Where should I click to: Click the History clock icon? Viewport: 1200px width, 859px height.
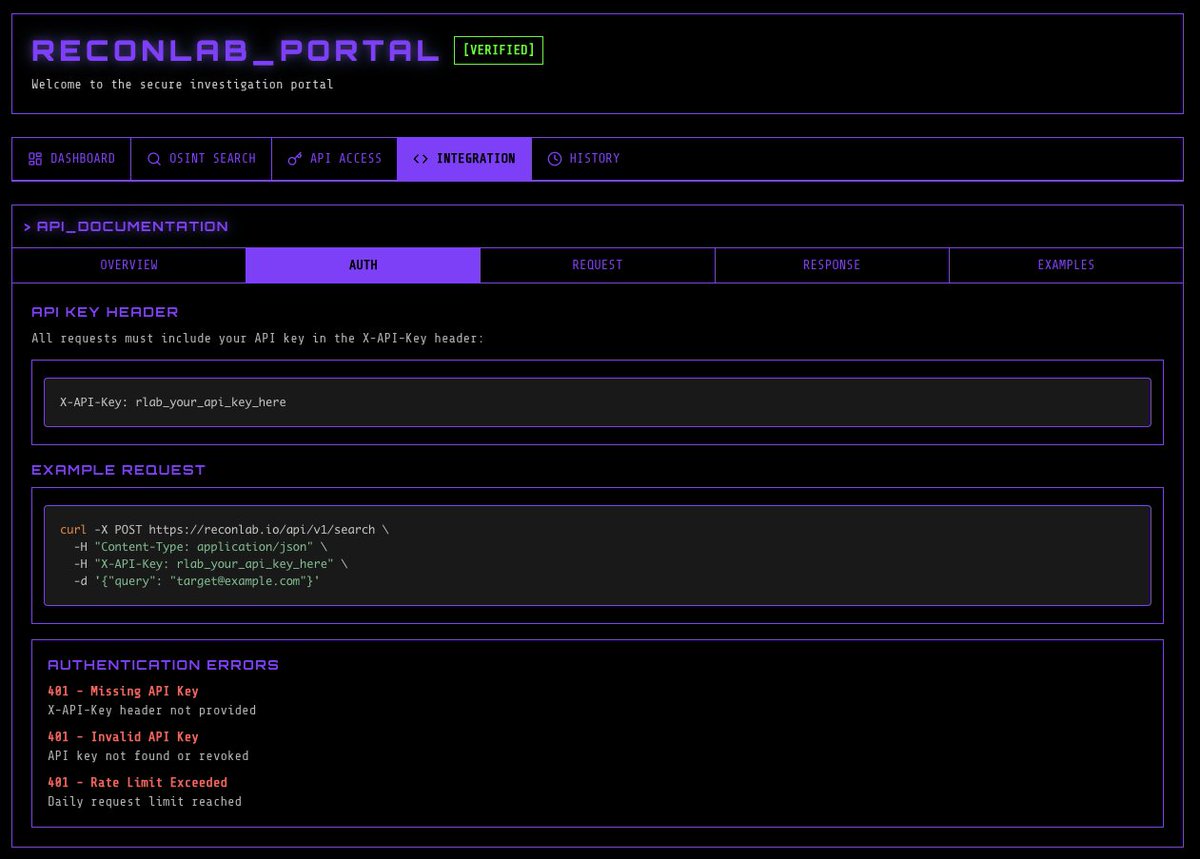pos(554,159)
